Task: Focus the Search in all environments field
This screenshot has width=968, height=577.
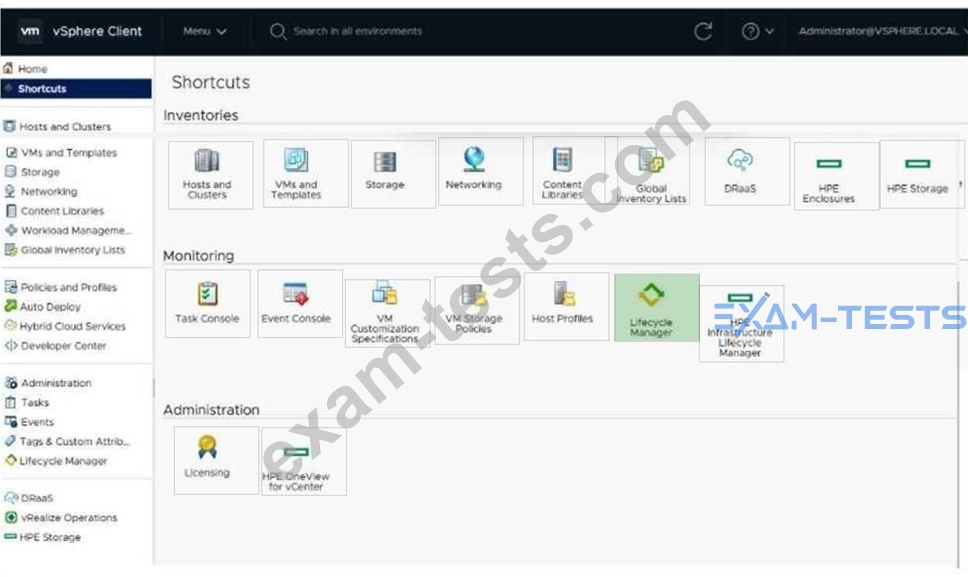Action: coord(357,31)
